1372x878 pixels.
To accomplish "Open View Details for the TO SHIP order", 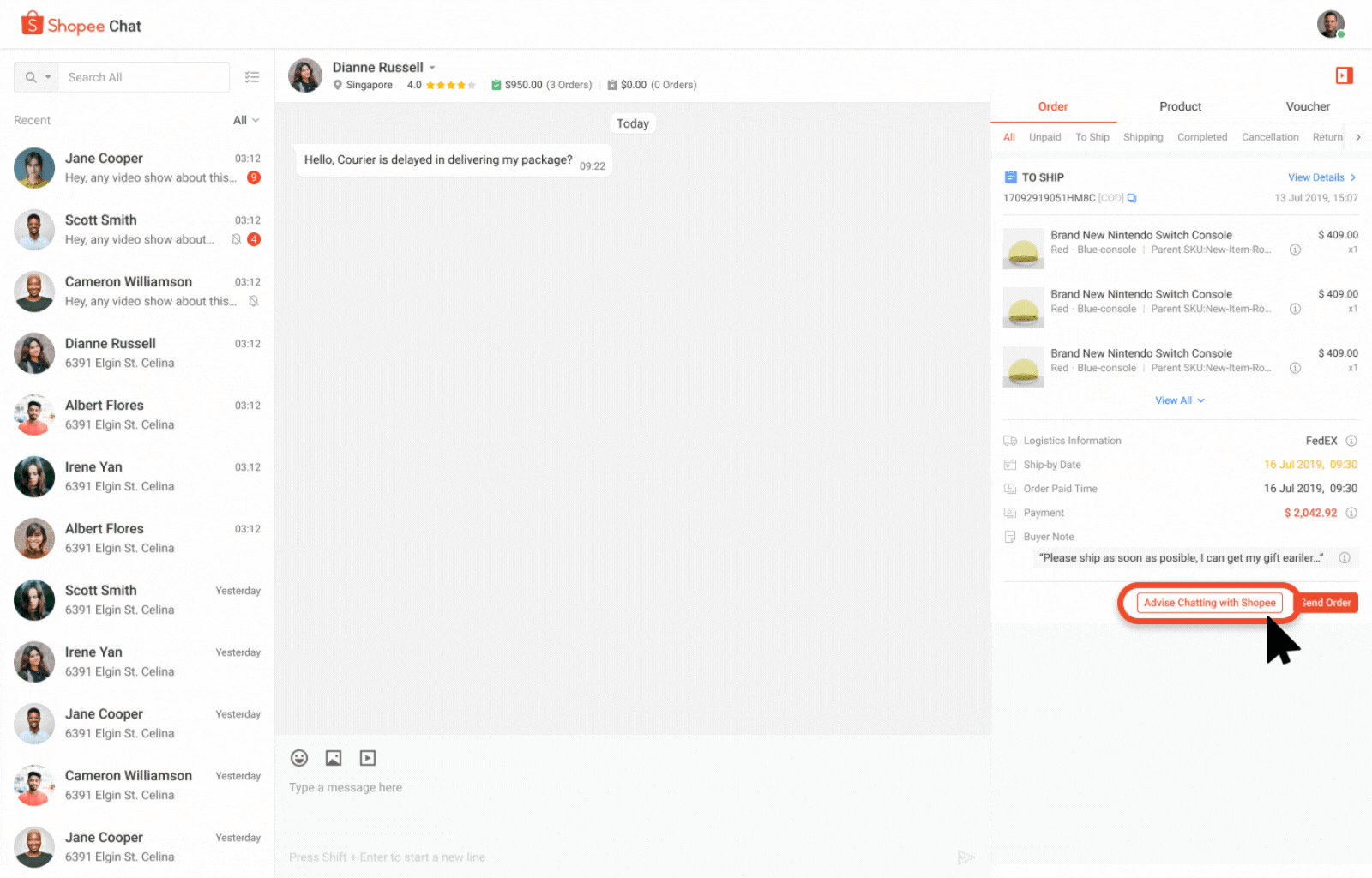I will [1318, 177].
